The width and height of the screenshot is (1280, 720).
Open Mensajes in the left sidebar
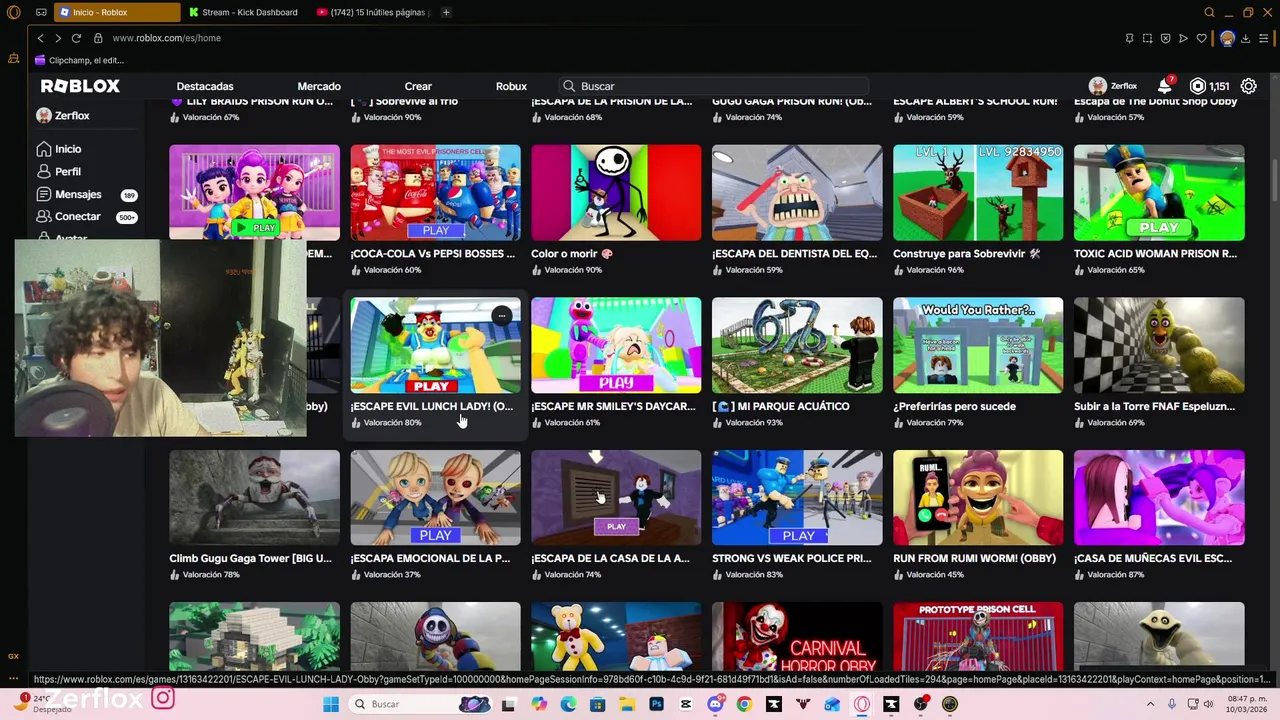point(77,194)
